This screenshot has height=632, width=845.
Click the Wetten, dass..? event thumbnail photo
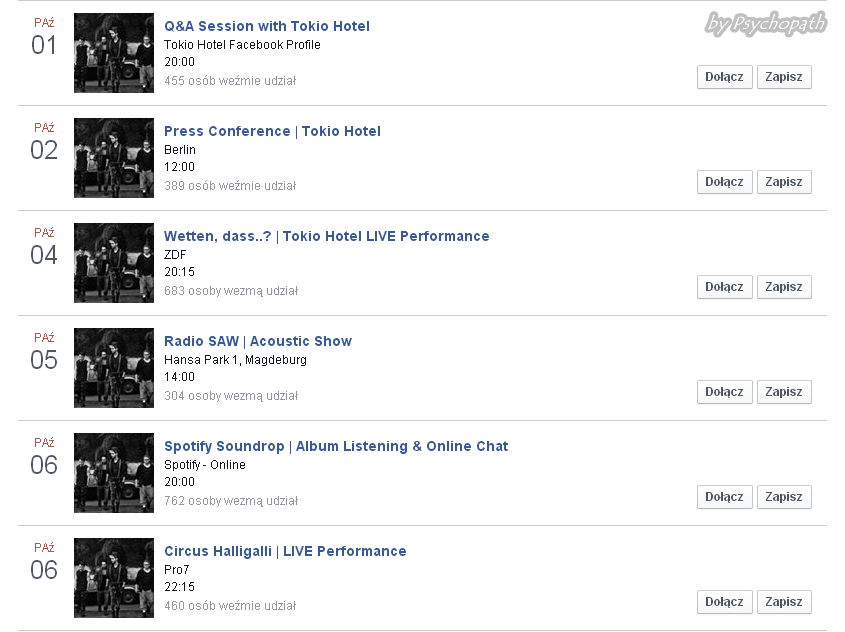tap(114, 263)
